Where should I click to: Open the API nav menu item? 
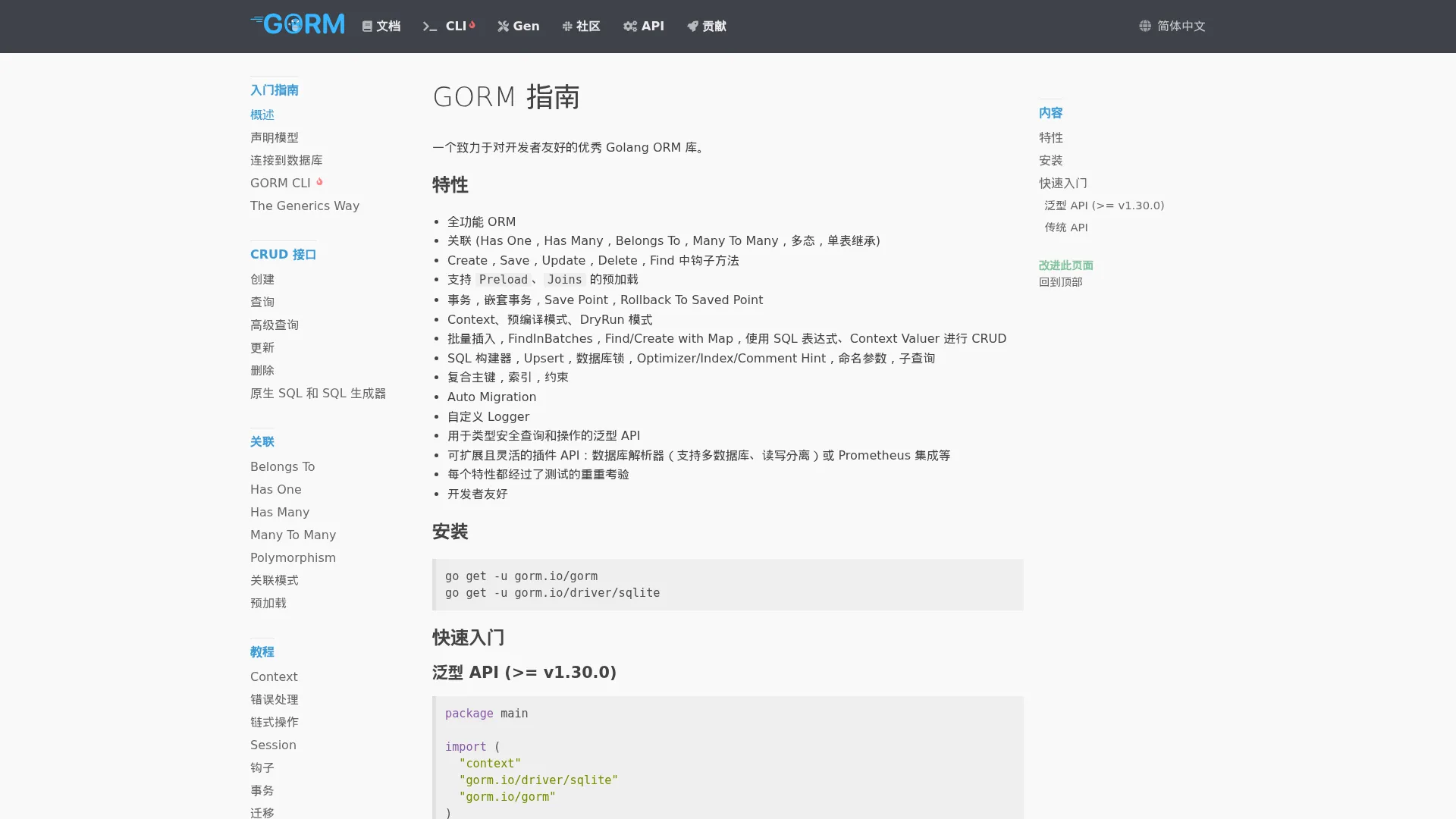pyautogui.click(x=644, y=27)
